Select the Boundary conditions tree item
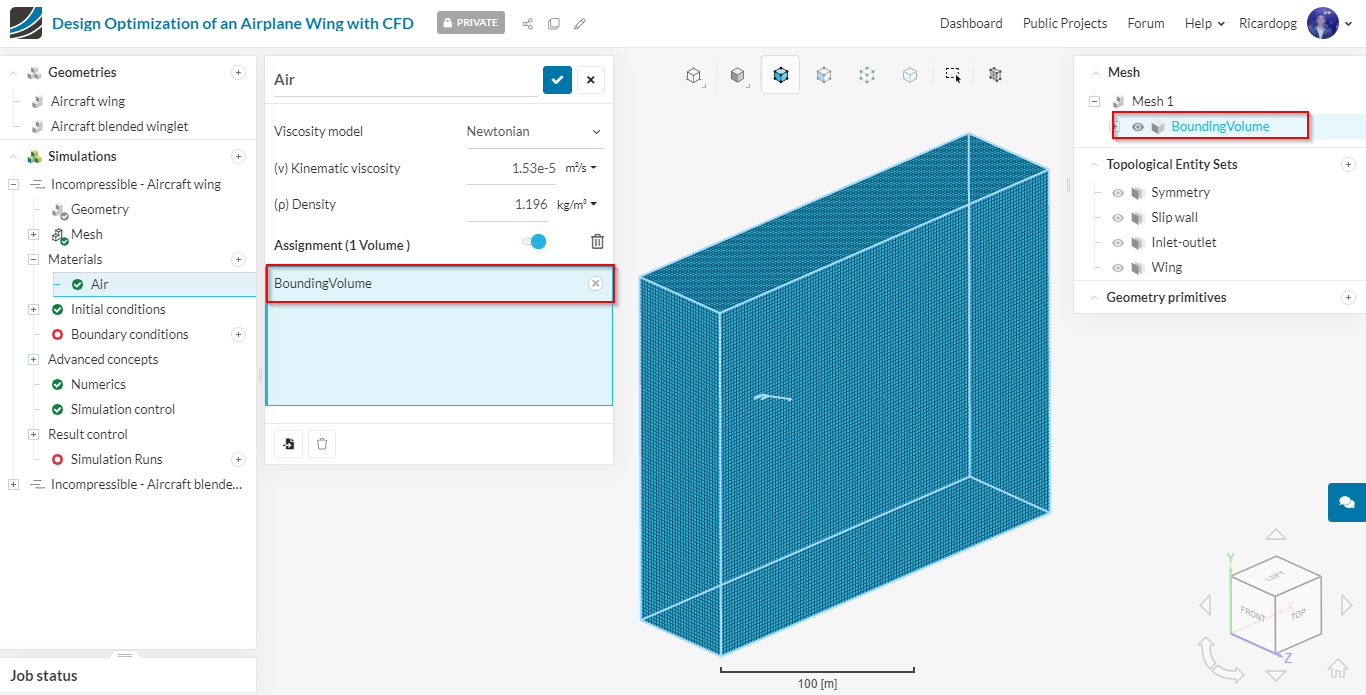Image resolution: width=1366 pixels, height=695 pixels. coord(130,334)
